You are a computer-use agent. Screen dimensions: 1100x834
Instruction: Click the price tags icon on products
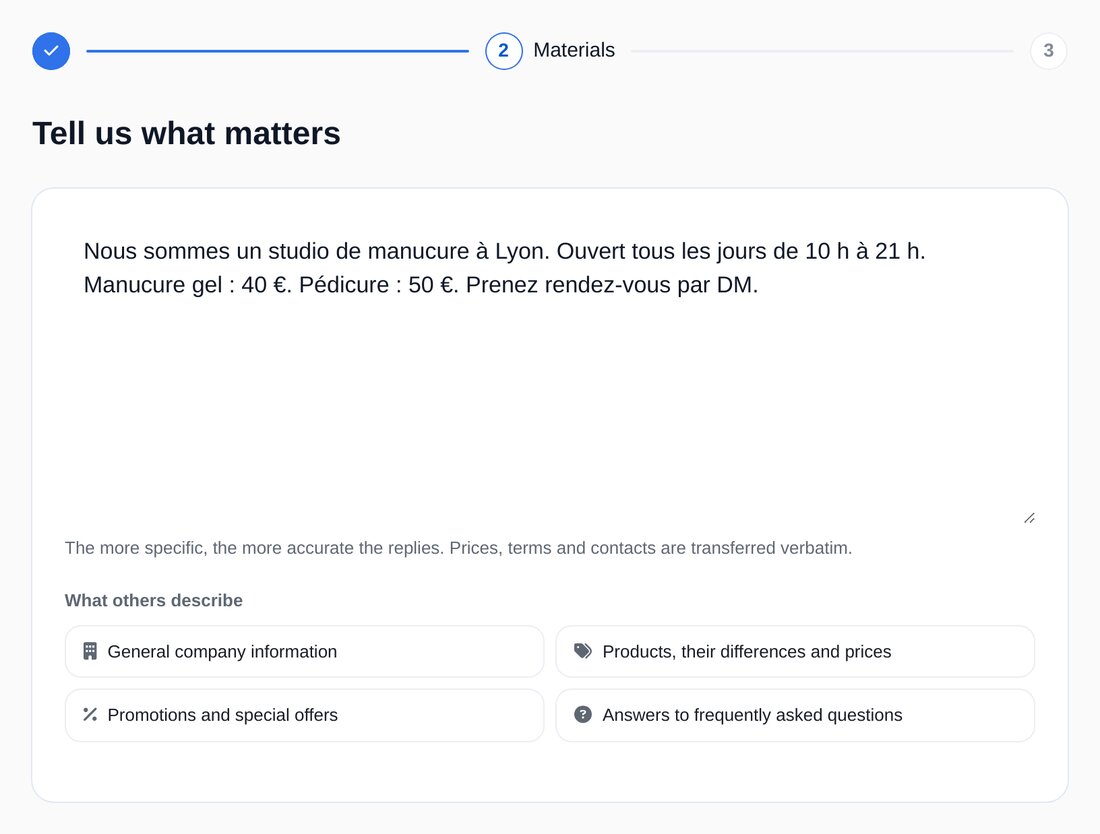[583, 651]
